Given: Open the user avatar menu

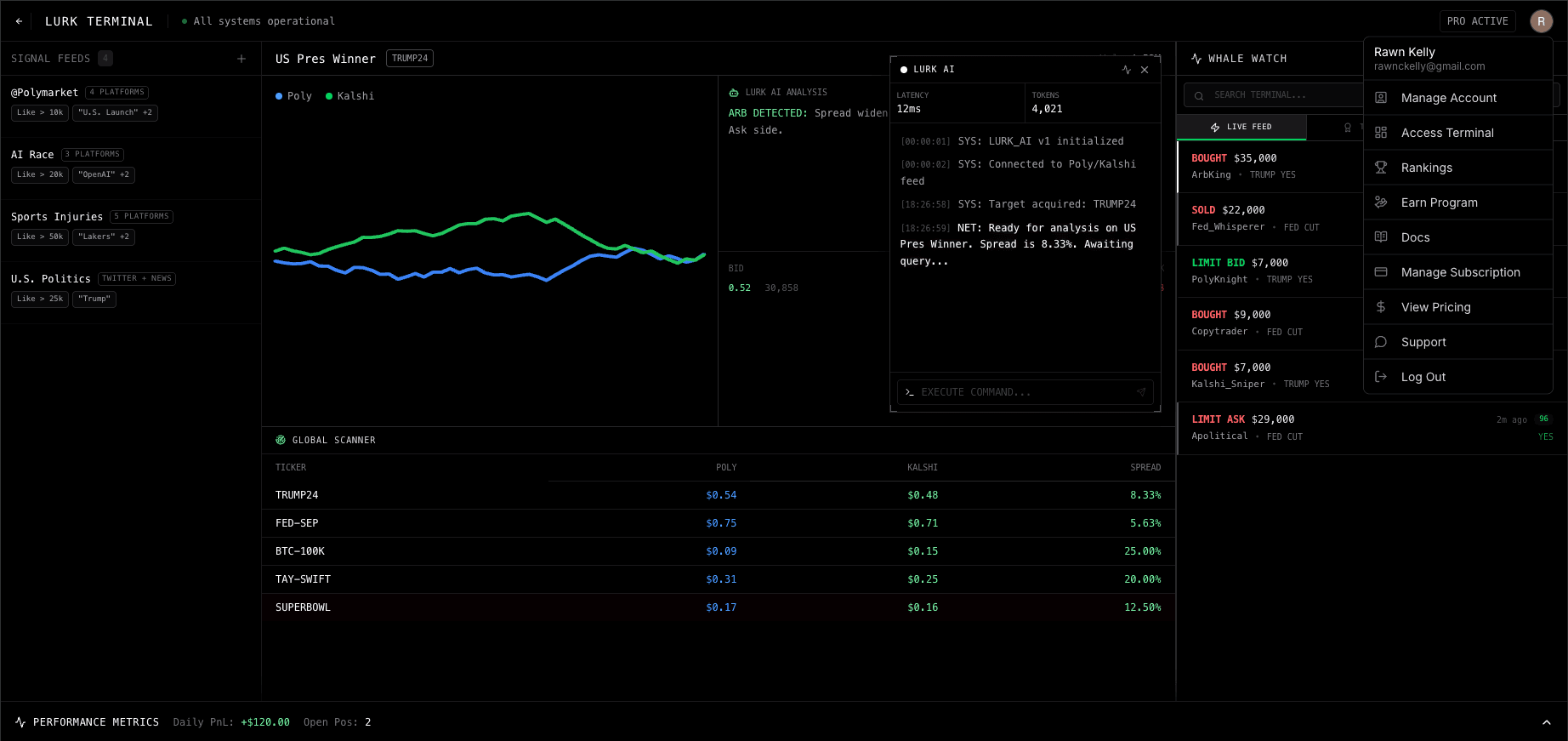Looking at the screenshot, I should tap(1542, 21).
